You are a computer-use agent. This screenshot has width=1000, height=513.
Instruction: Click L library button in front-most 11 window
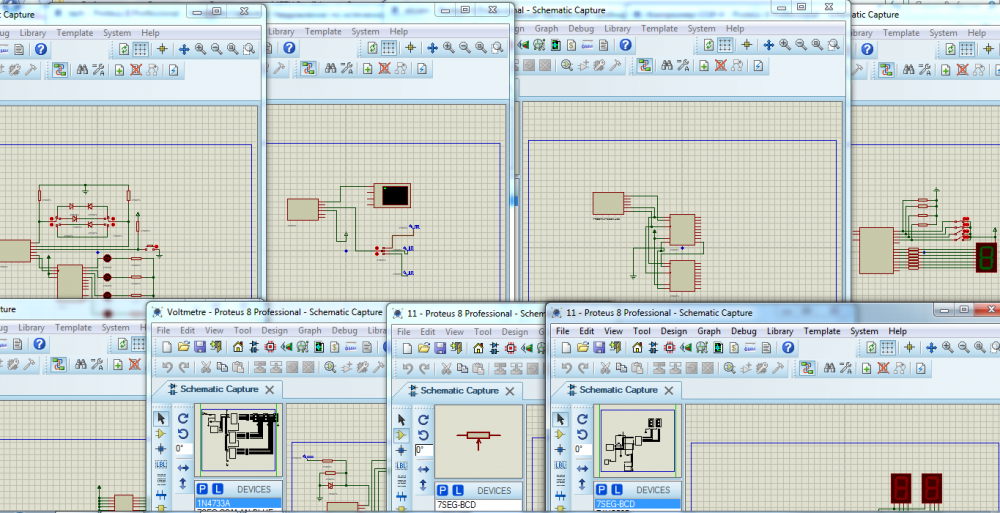click(x=619, y=490)
